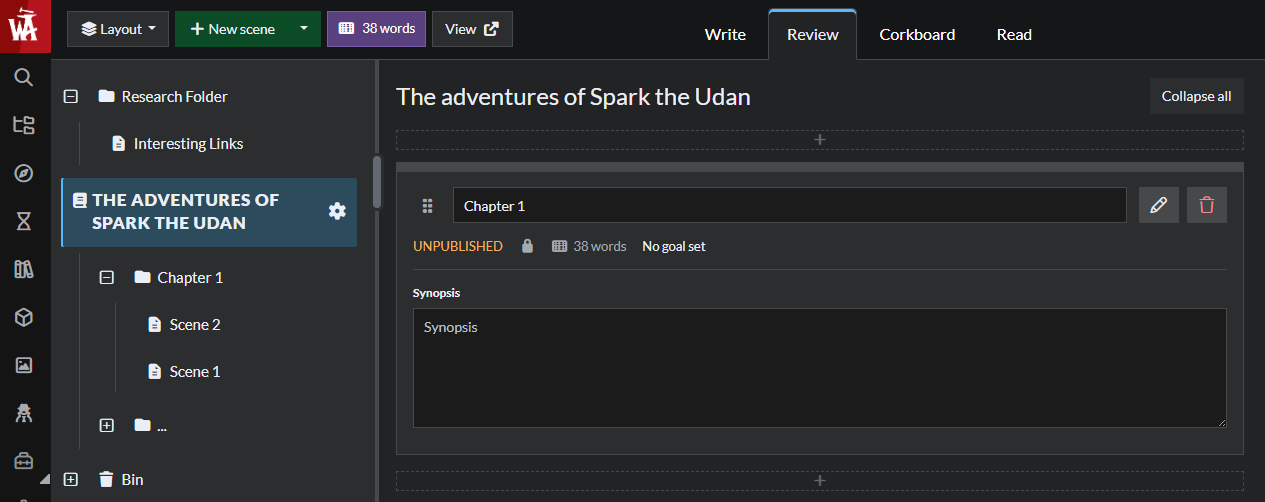Click the Scene 2 document icon
The width and height of the screenshot is (1265, 502).
pos(154,325)
